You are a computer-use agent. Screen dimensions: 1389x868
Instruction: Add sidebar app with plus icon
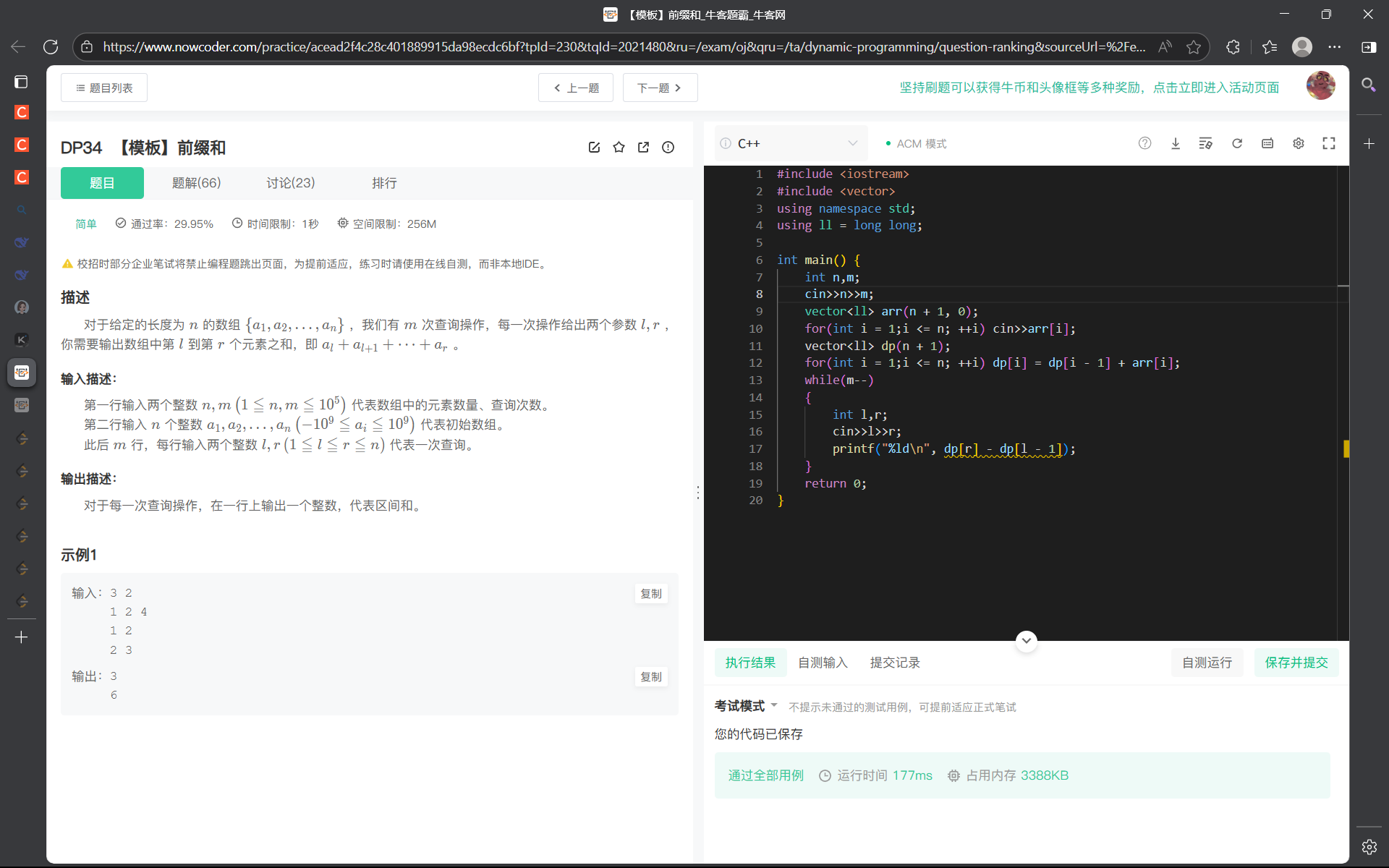click(x=1369, y=144)
